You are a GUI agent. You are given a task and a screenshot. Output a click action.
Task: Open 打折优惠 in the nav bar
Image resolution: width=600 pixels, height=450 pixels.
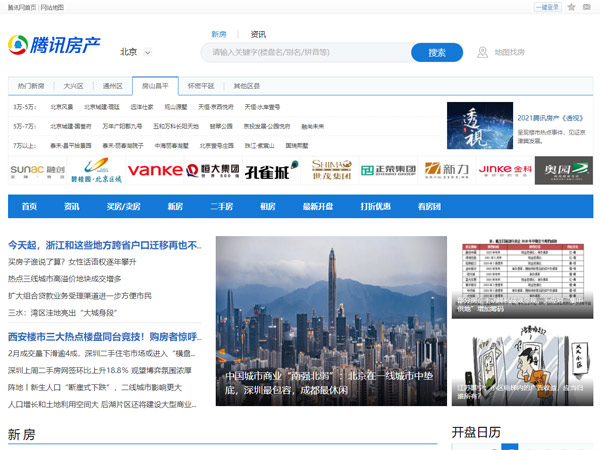[375, 207]
